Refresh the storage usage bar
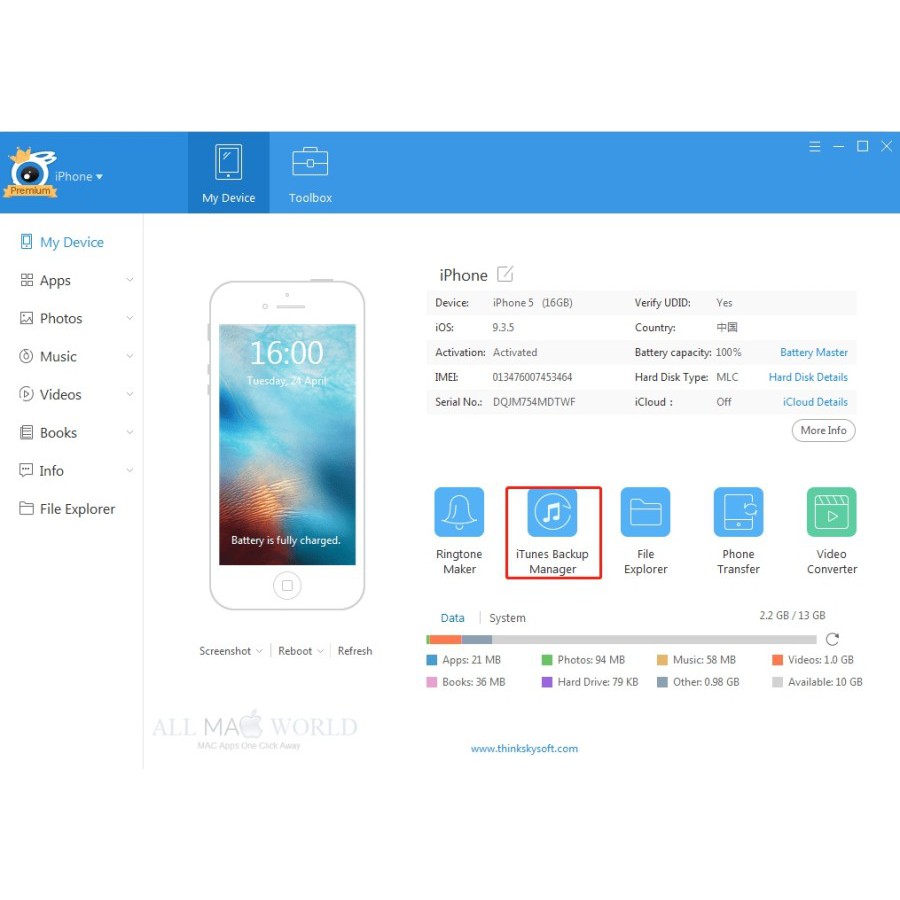Image resolution: width=900 pixels, height=900 pixels. pos(832,639)
